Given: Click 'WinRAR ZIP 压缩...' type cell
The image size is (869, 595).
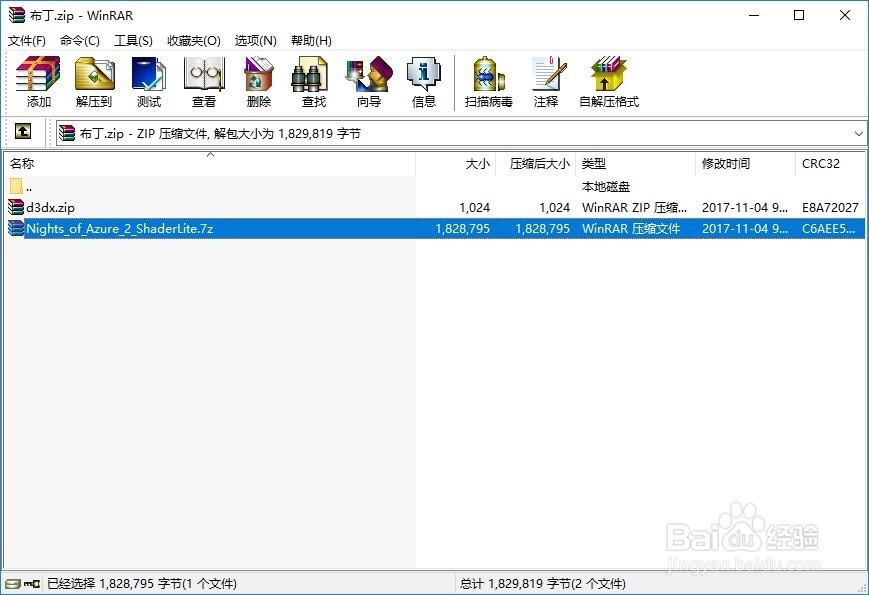Looking at the screenshot, I should pos(634,208).
